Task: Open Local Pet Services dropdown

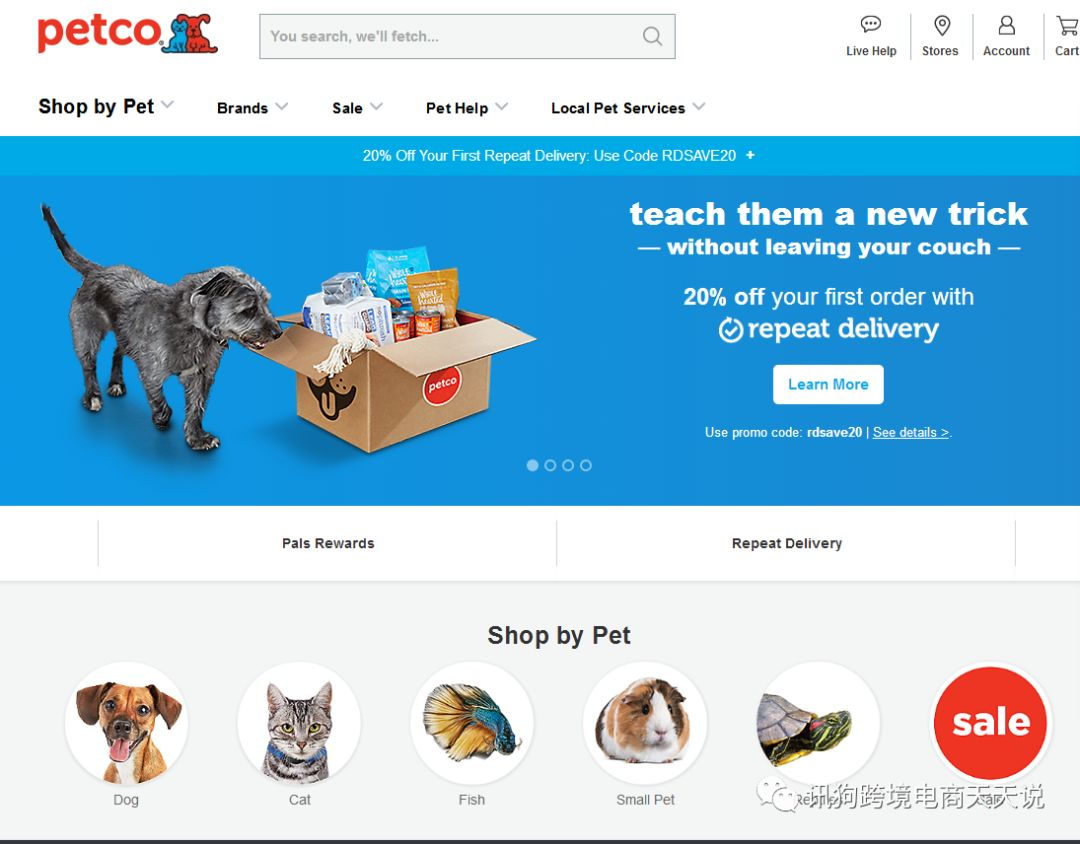Action: point(628,107)
